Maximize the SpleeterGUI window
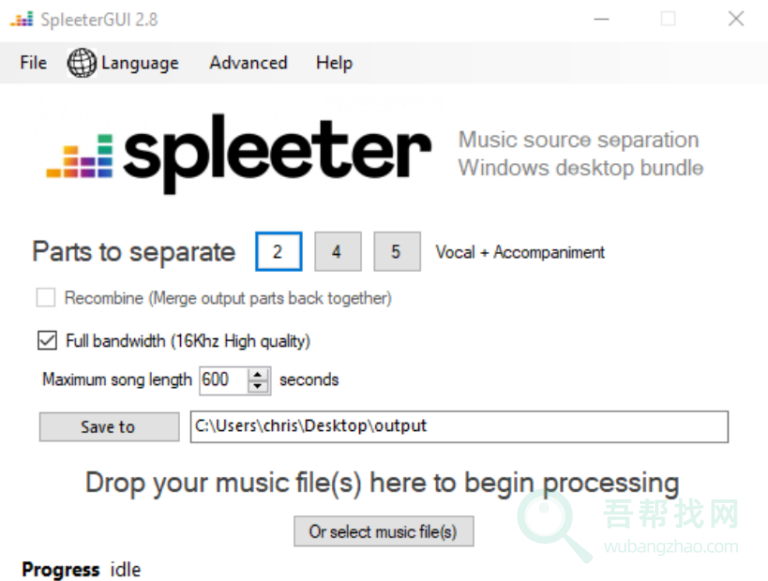Screen dimensions: 768x581 pyautogui.click(x=668, y=19)
